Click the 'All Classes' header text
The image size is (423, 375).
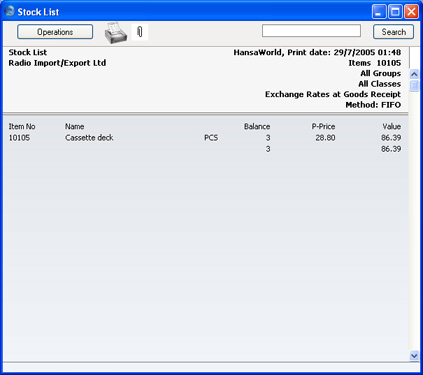point(380,84)
